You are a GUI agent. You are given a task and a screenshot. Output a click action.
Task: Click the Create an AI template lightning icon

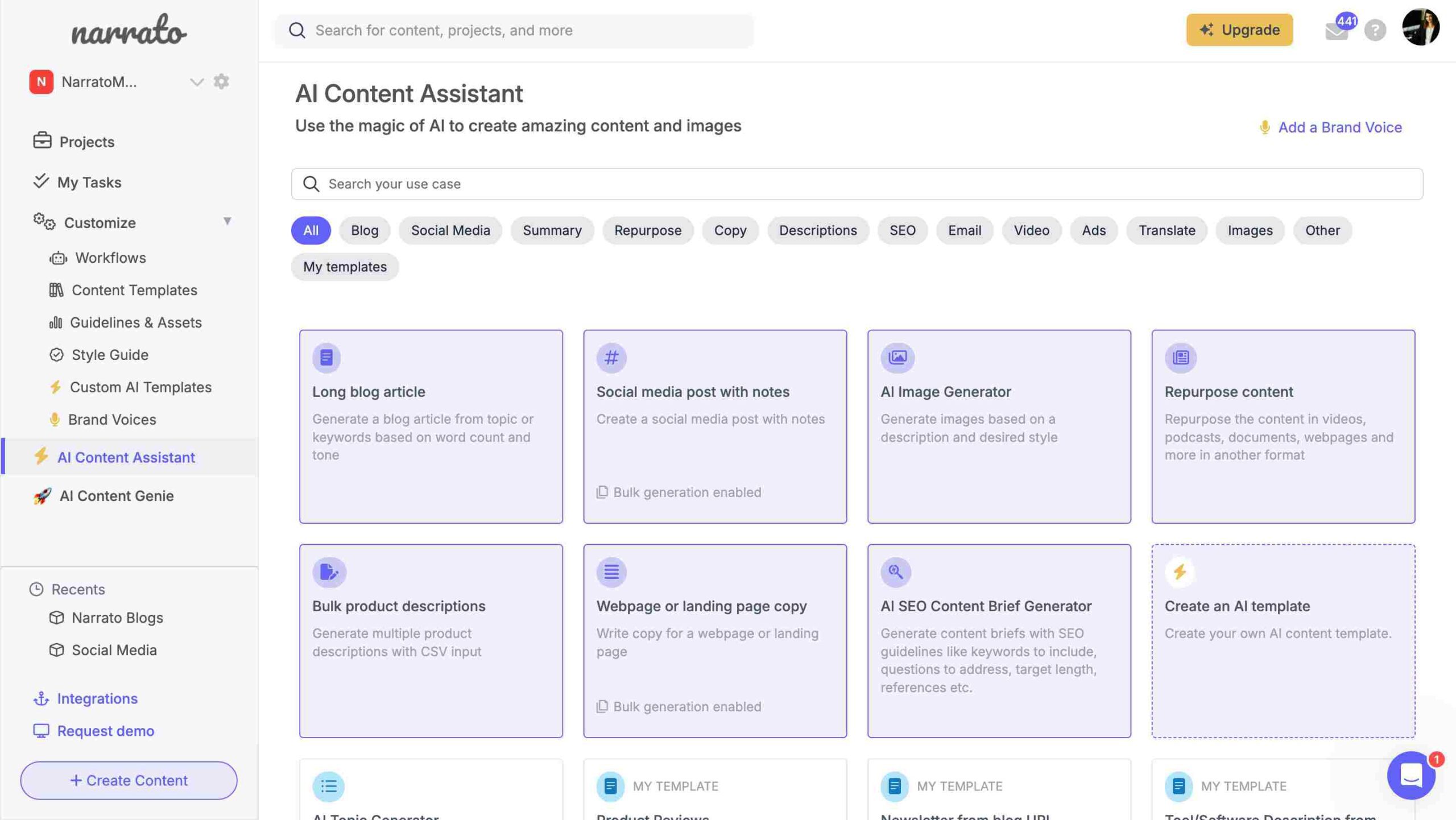(1180, 572)
